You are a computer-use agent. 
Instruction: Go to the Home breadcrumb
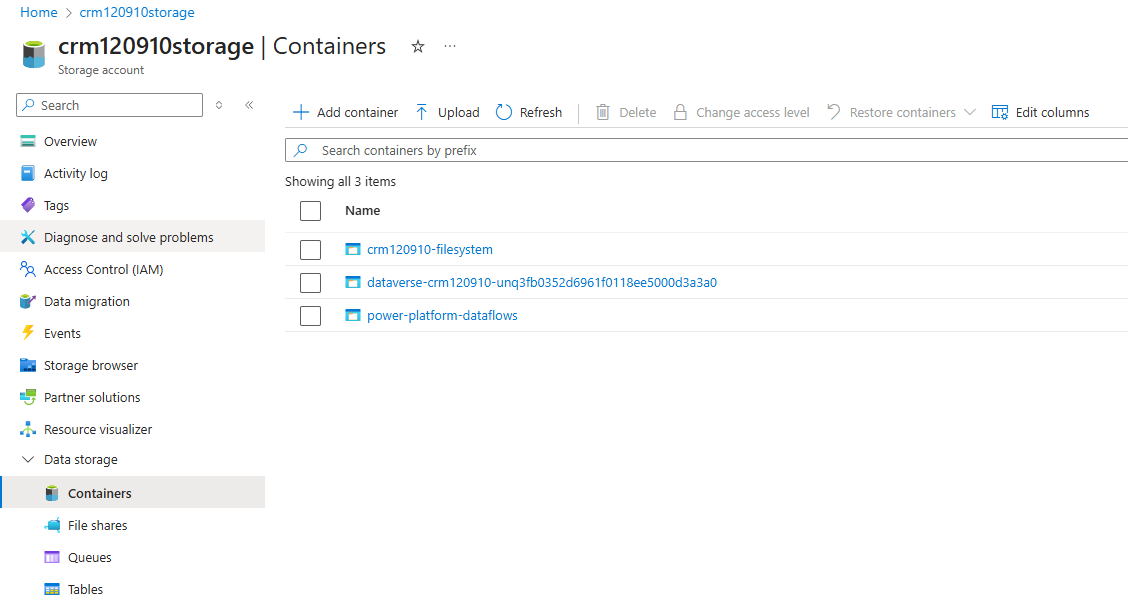pyautogui.click(x=39, y=12)
